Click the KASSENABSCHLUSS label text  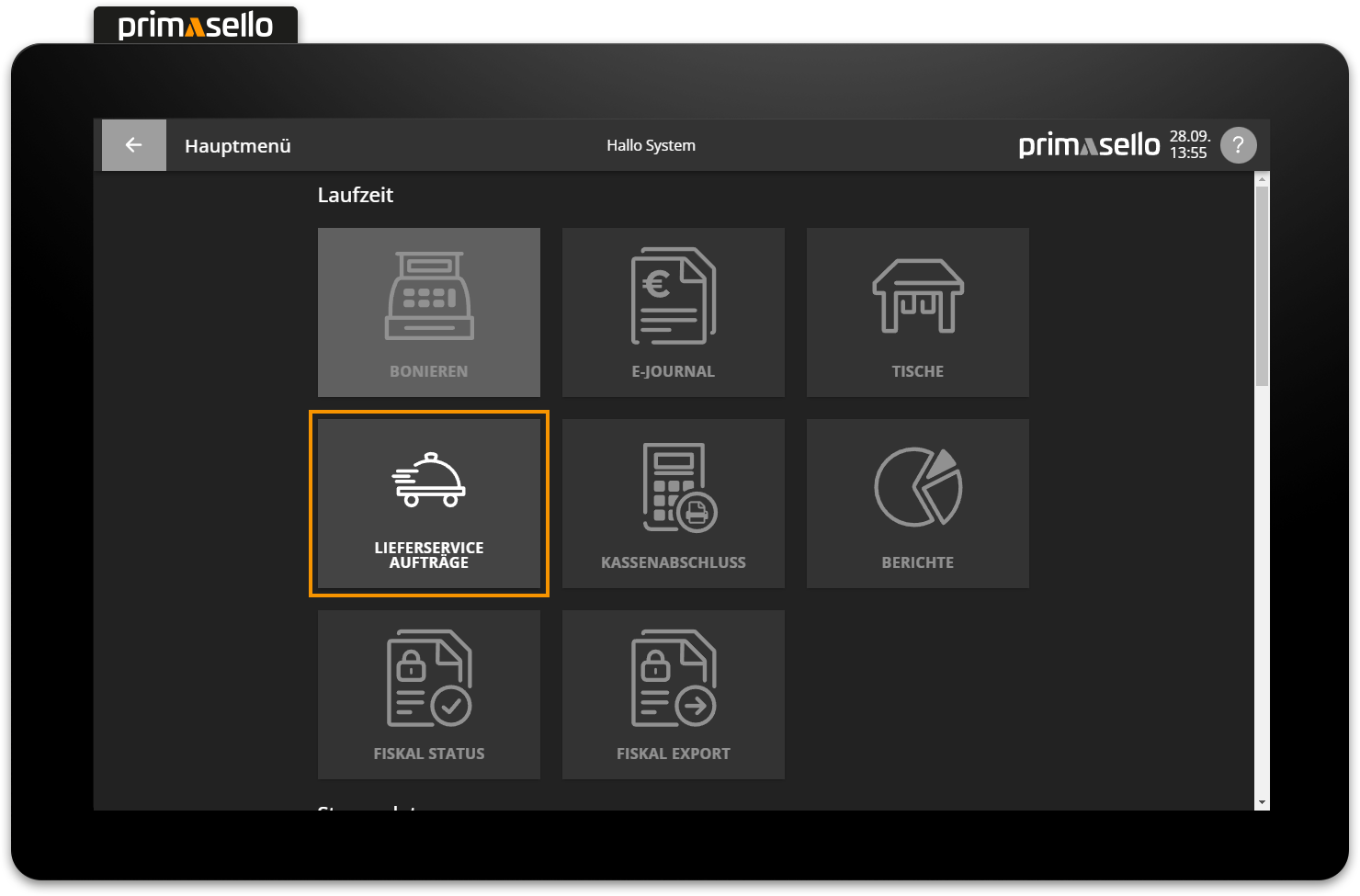673,562
